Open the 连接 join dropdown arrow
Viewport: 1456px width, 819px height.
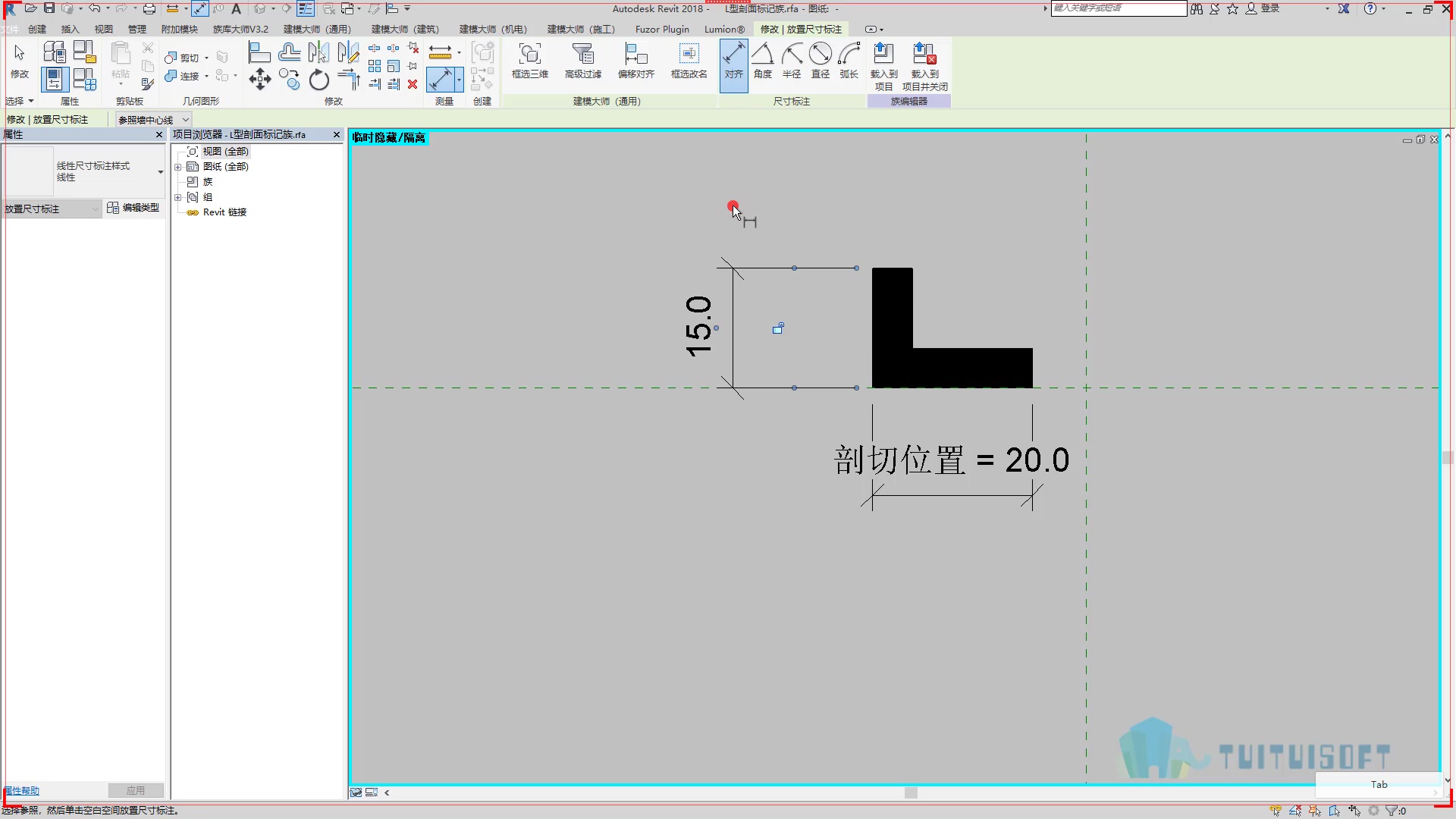click(x=206, y=76)
